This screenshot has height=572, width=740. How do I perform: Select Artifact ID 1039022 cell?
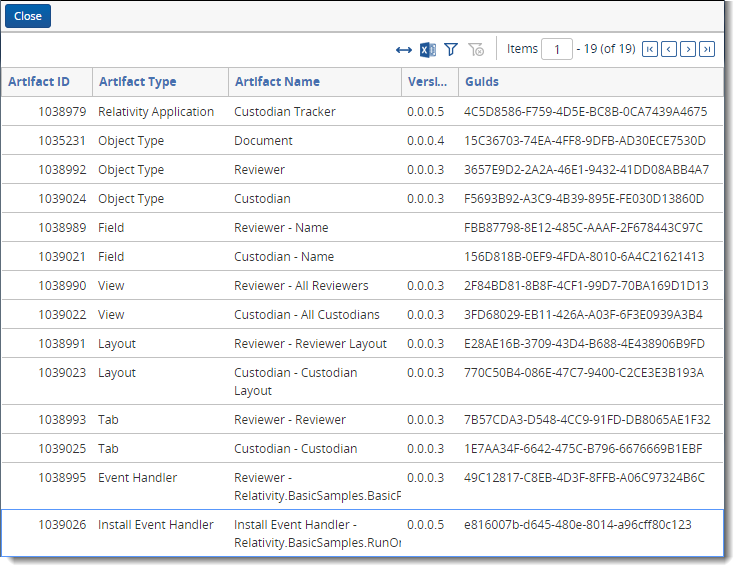(x=62, y=315)
